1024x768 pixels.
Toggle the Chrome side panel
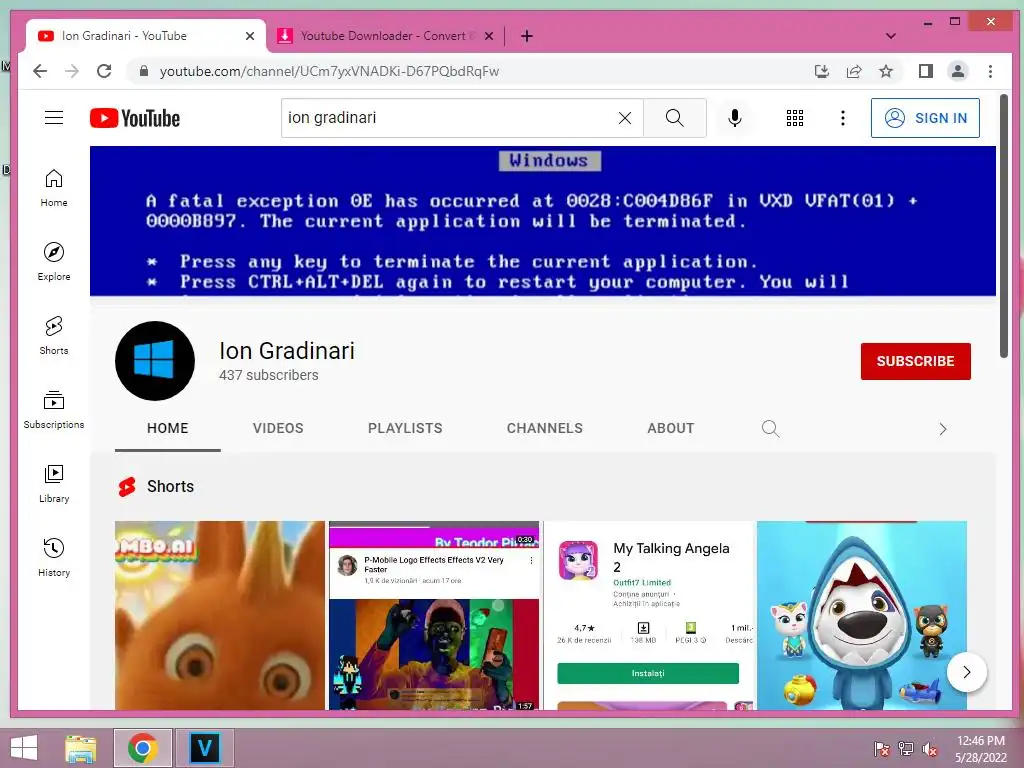925,71
